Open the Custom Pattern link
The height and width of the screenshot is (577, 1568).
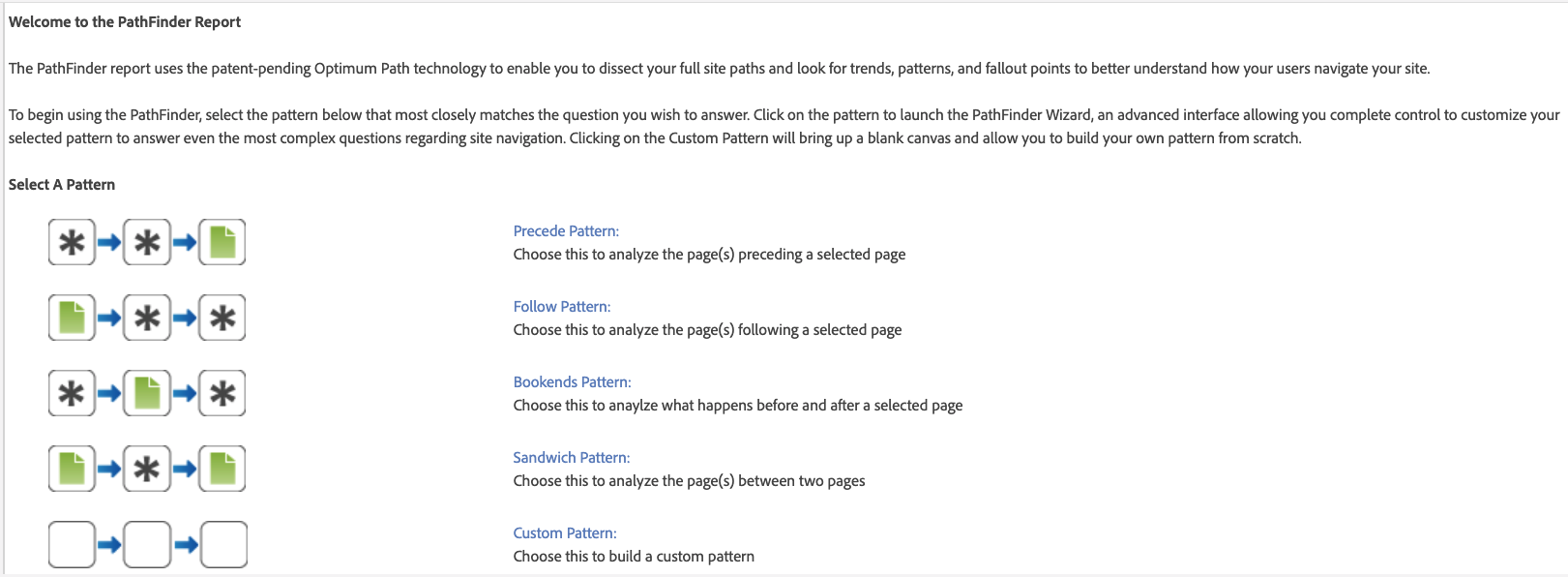[565, 533]
